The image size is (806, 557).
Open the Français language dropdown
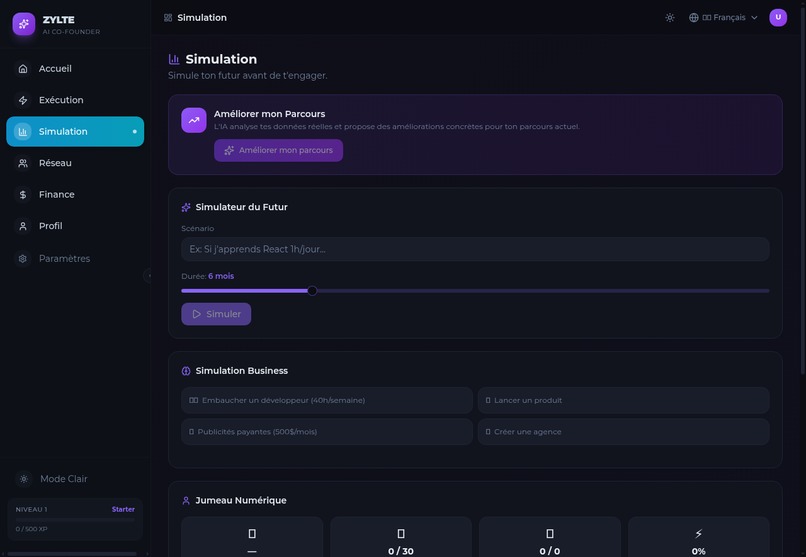coord(723,17)
